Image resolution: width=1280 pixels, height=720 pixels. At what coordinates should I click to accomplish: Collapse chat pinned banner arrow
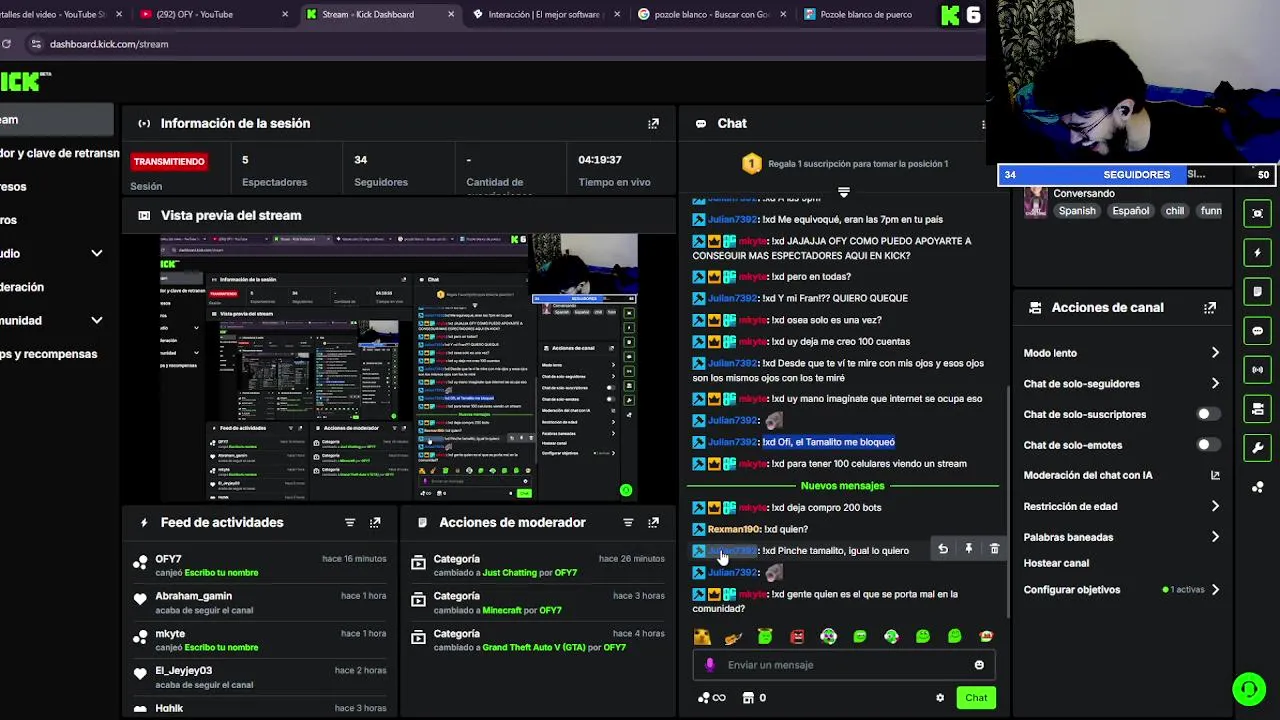(844, 191)
